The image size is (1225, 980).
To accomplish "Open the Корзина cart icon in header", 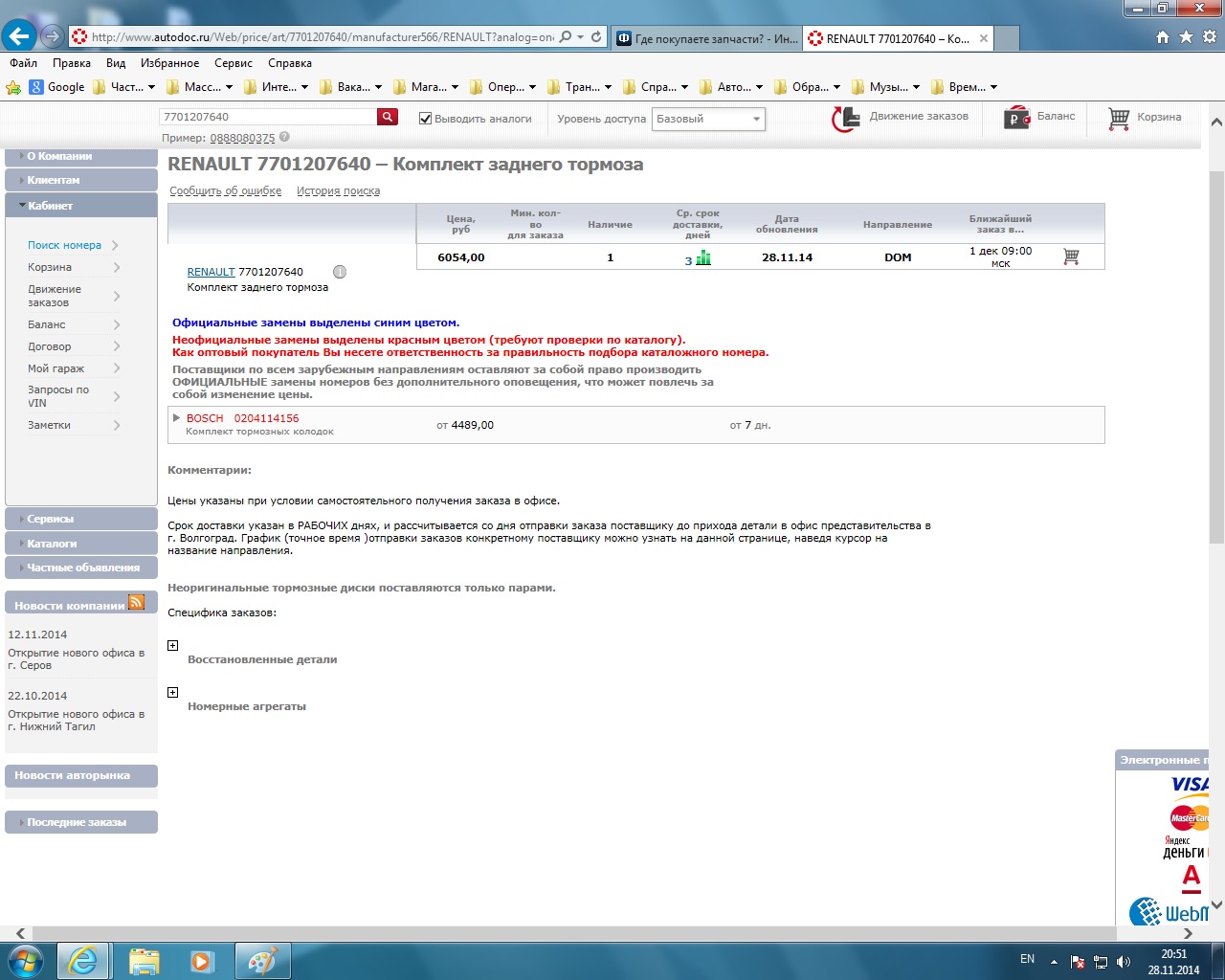I will coord(1119,118).
